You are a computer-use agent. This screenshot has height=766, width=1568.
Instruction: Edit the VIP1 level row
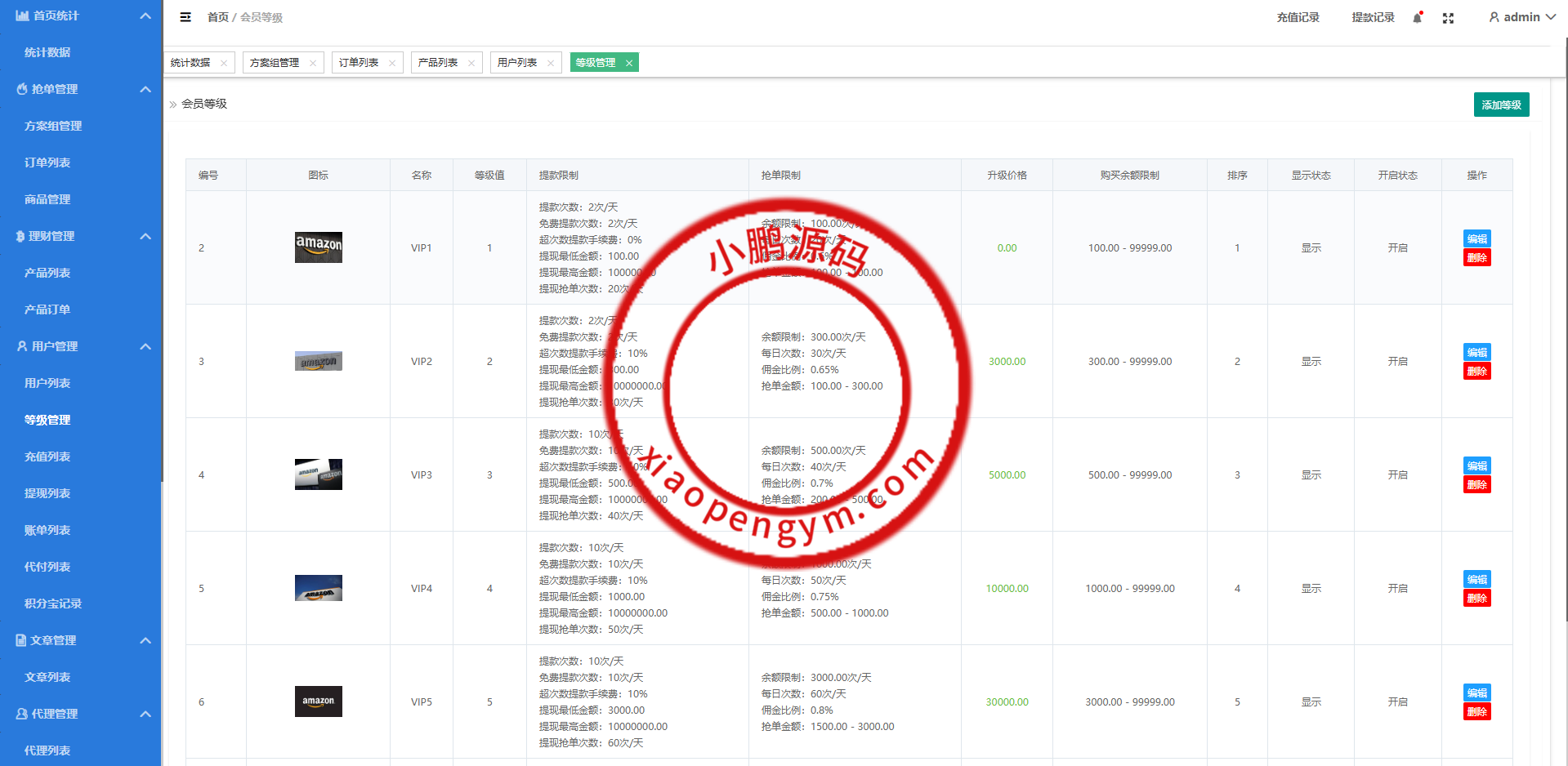1476,238
